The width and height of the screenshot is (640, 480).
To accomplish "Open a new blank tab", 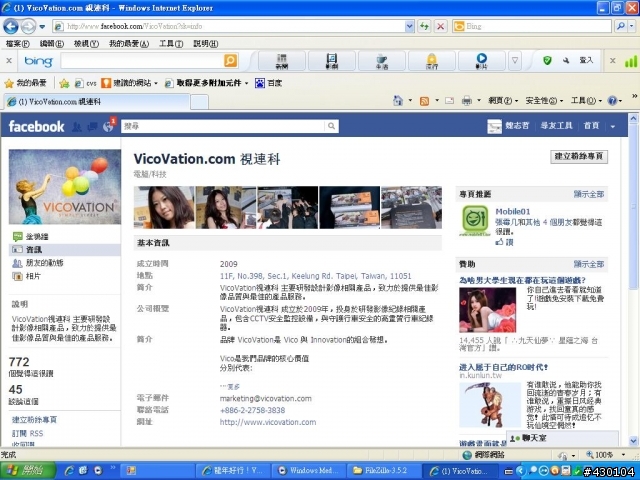I will coord(200,102).
